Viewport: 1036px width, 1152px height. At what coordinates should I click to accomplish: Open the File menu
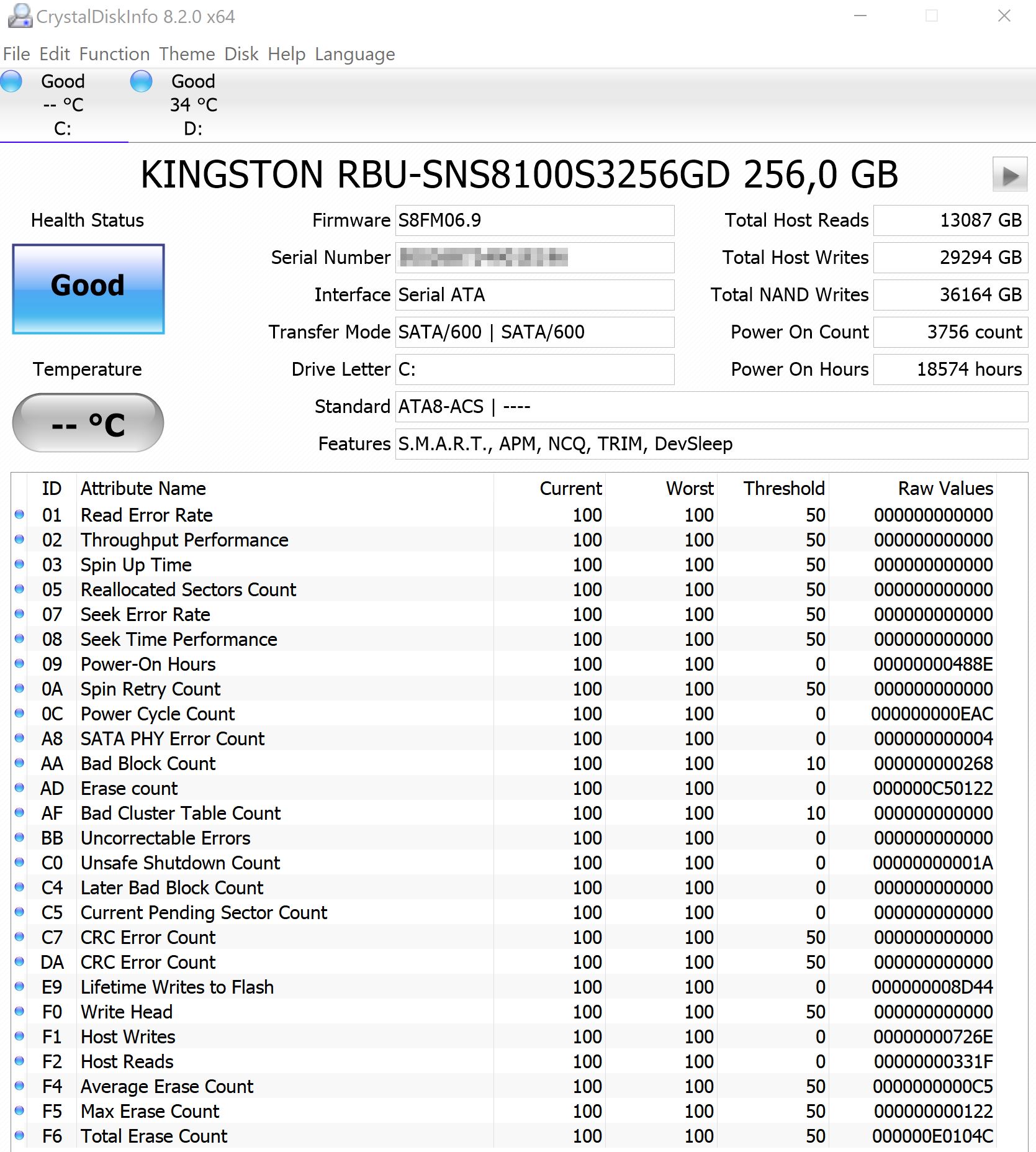[16, 54]
